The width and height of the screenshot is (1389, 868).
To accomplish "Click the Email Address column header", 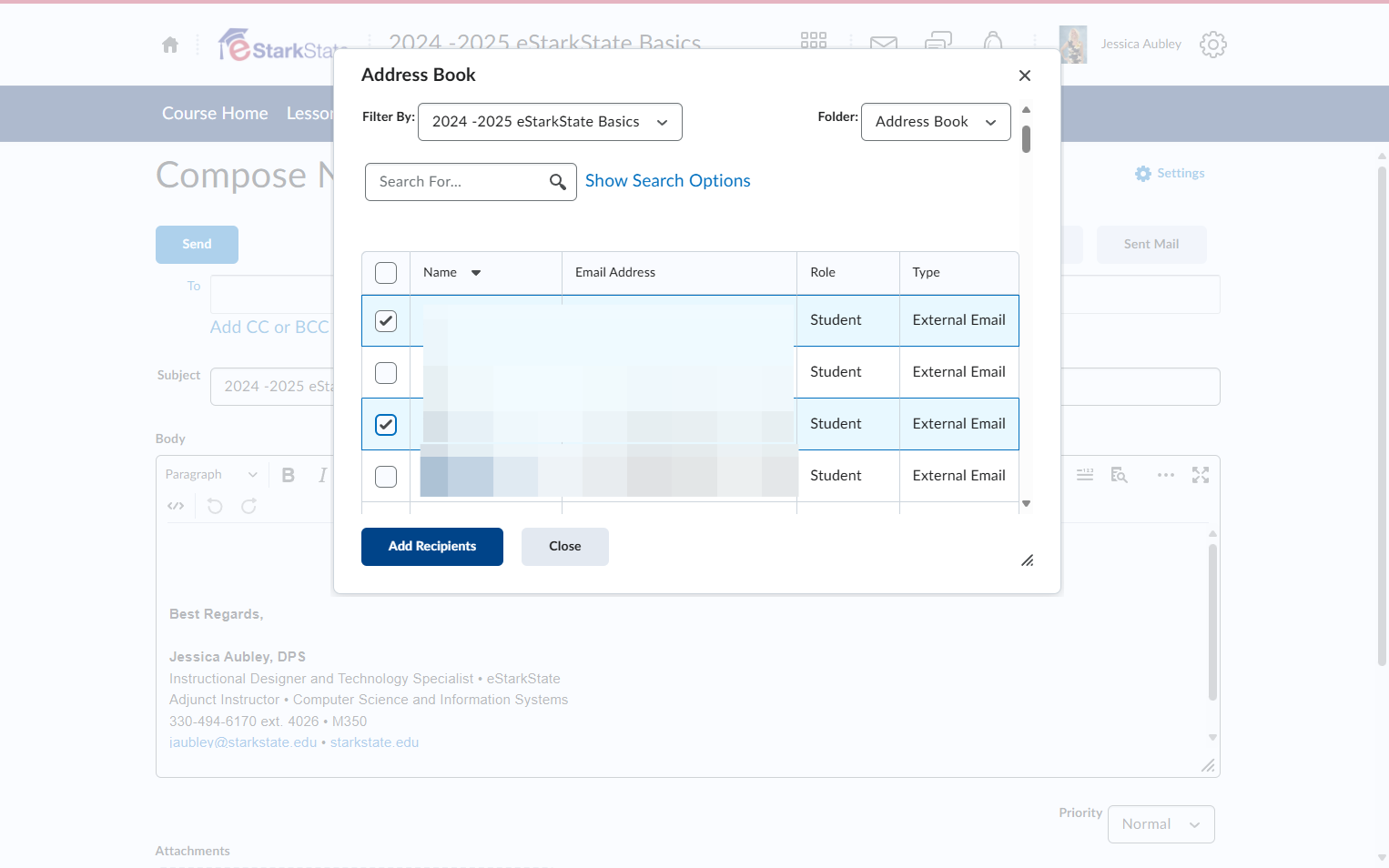I will pyautogui.click(x=615, y=273).
